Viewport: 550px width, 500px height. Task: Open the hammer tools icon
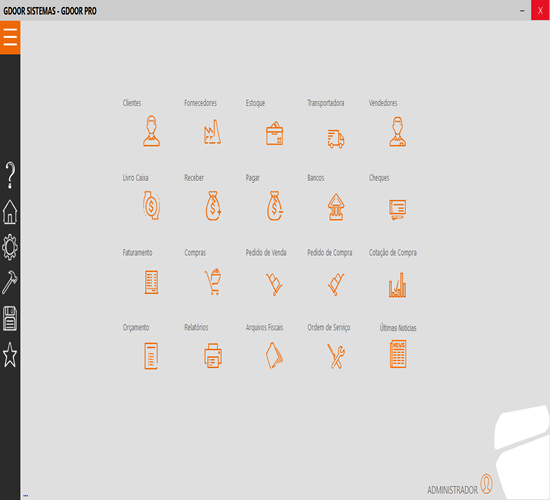(10, 282)
